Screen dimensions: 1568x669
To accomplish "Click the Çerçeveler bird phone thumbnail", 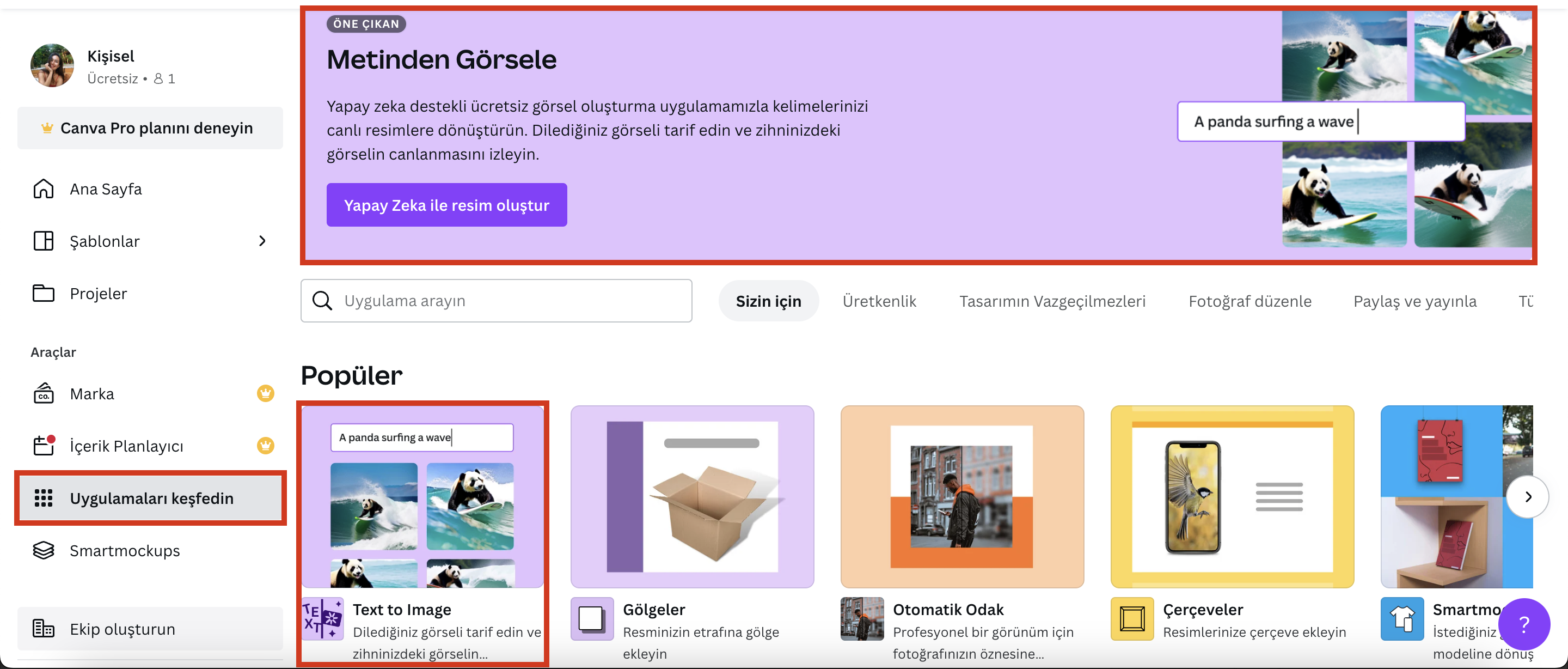I will point(1232,496).
